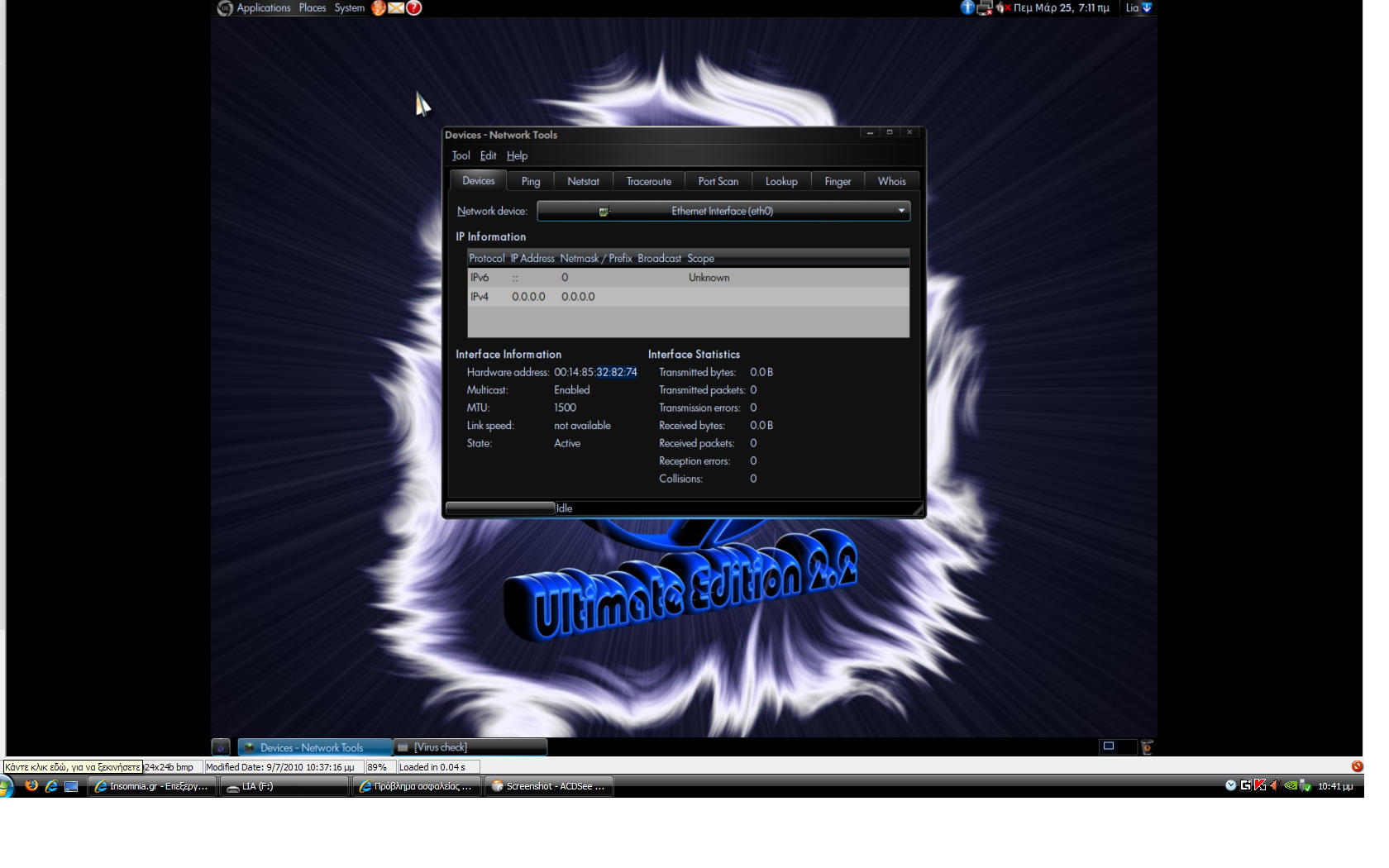Open the Help menu

(517, 155)
